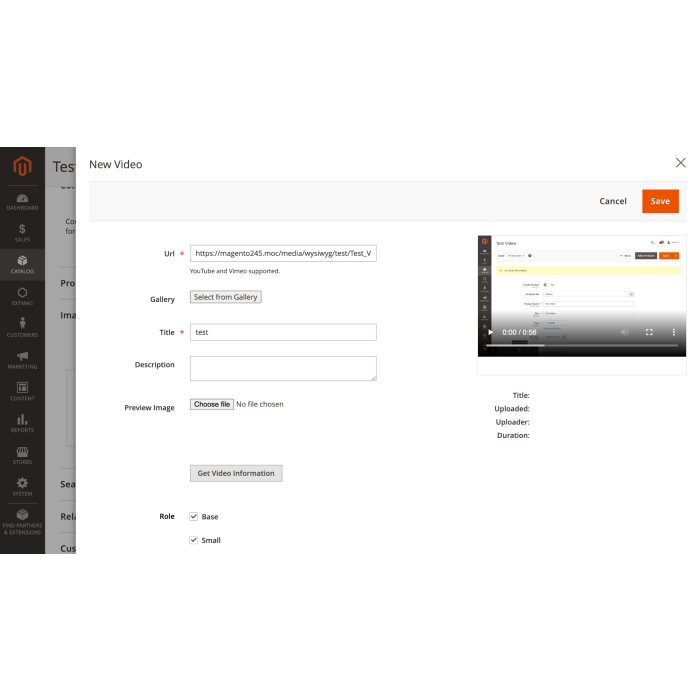Open the Customers sidebar menu
This screenshot has width=700, height=700.
pyautogui.click(x=22, y=328)
